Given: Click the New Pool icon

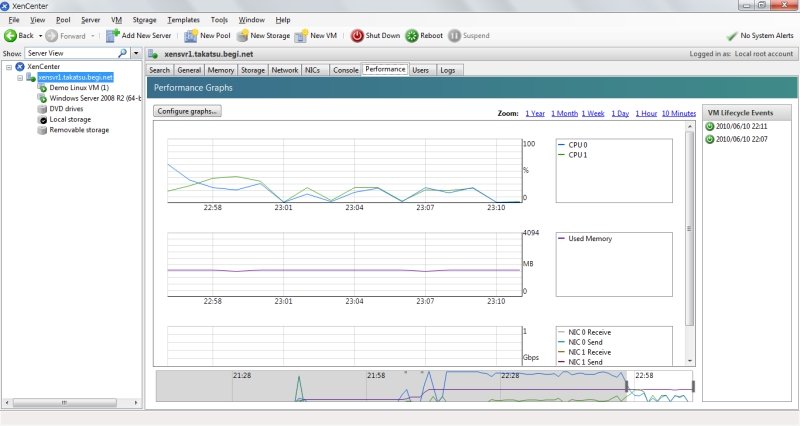Looking at the screenshot, I should (x=191, y=36).
